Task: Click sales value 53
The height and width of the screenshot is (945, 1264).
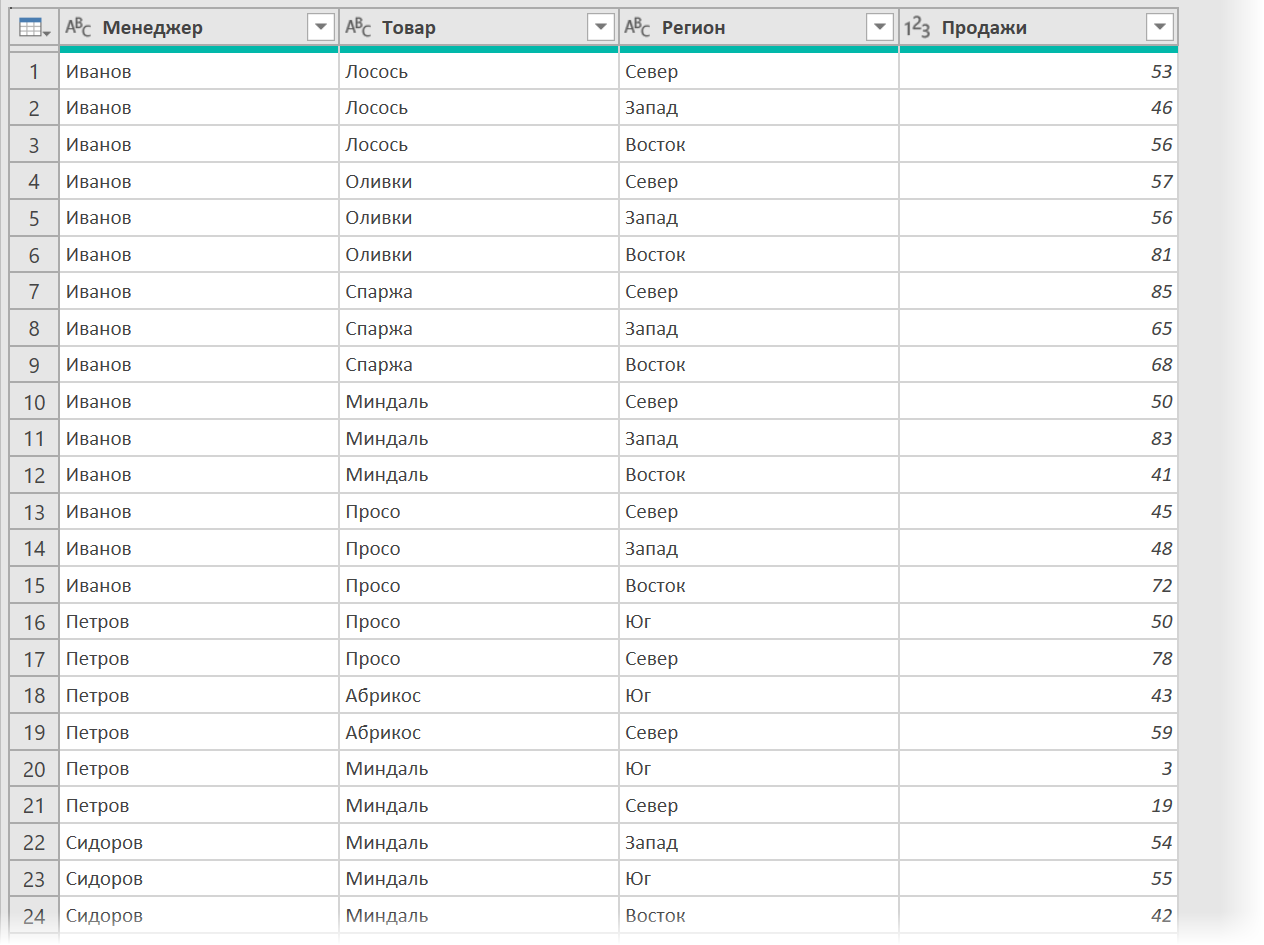Action: [x=1038, y=71]
